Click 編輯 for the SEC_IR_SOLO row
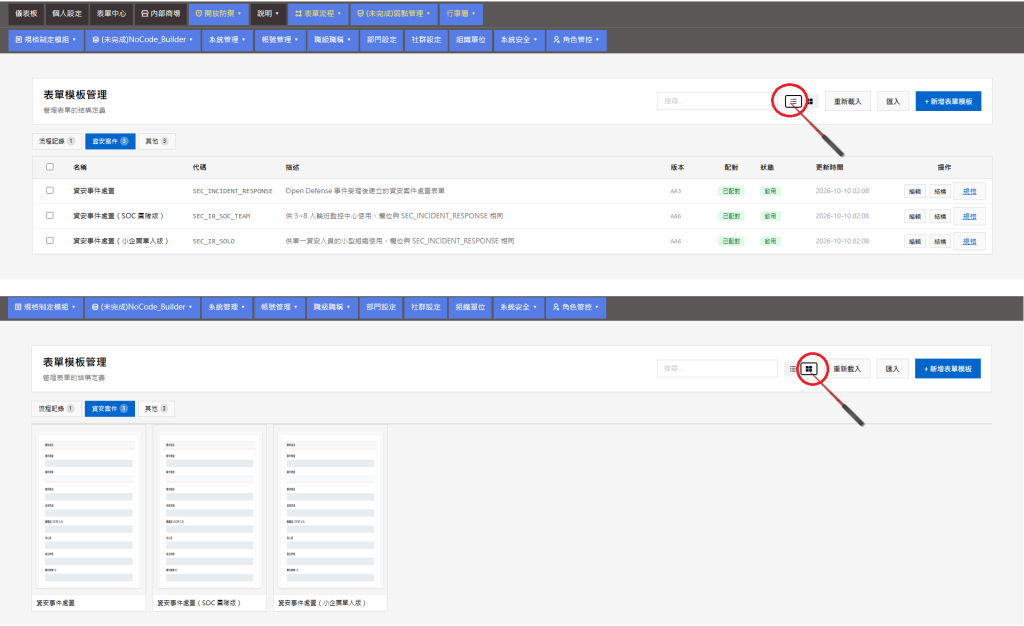Image resolution: width=1024 pixels, height=626 pixels. pyautogui.click(x=915, y=242)
